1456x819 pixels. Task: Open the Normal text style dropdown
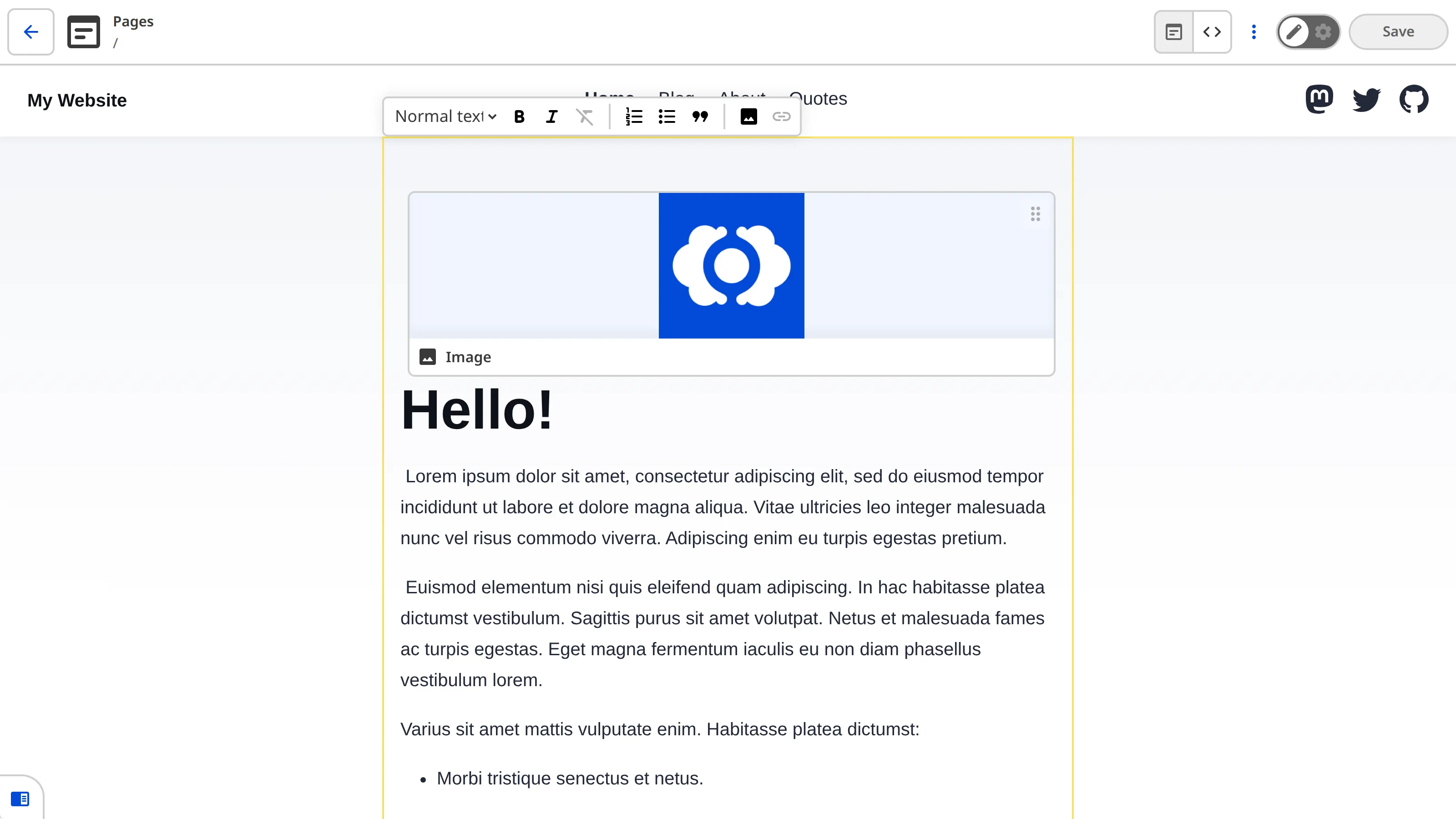tap(445, 116)
